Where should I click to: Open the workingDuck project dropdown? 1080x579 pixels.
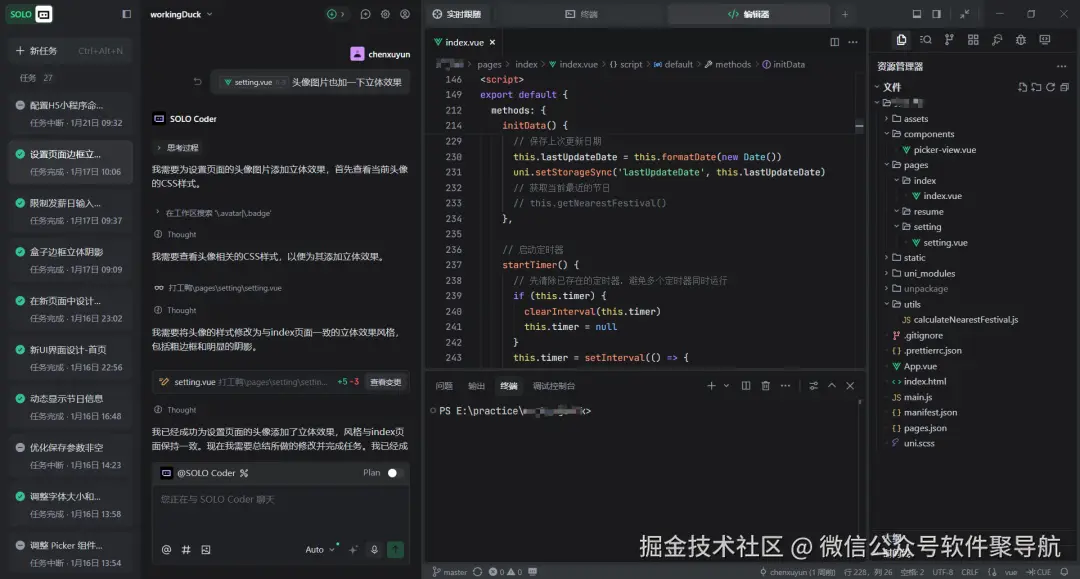[181, 14]
